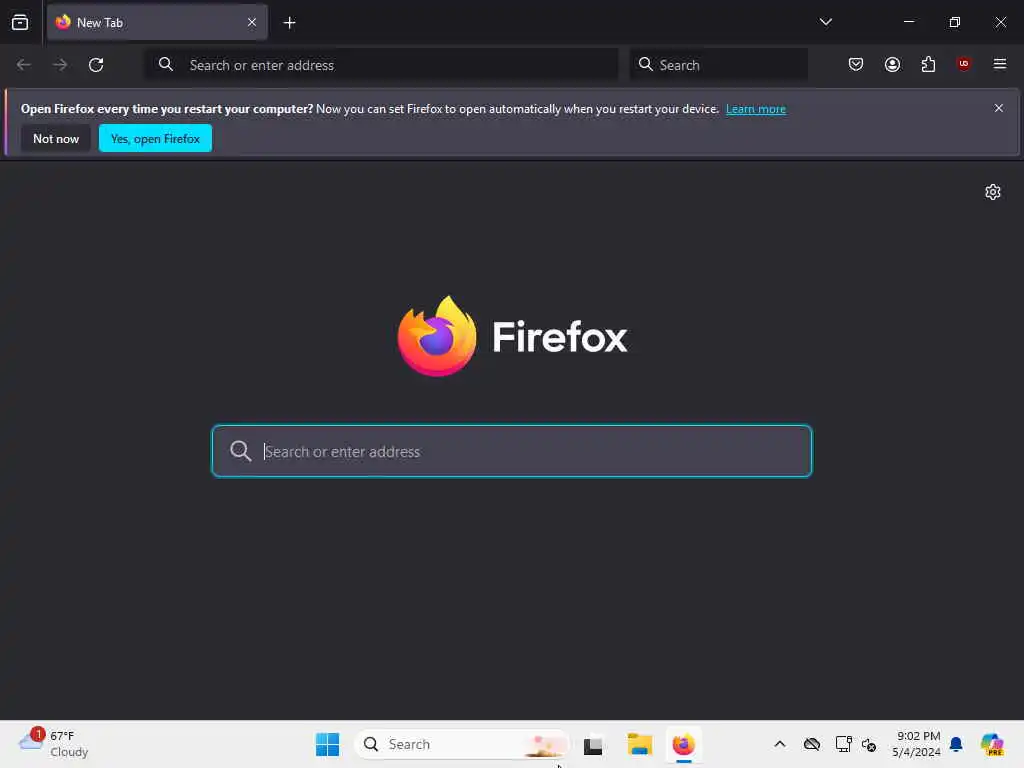Image resolution: width=1024 pixels, height=768 pixels.
Task: Restore down the Firefox window
Action: [x=955, y=22]
